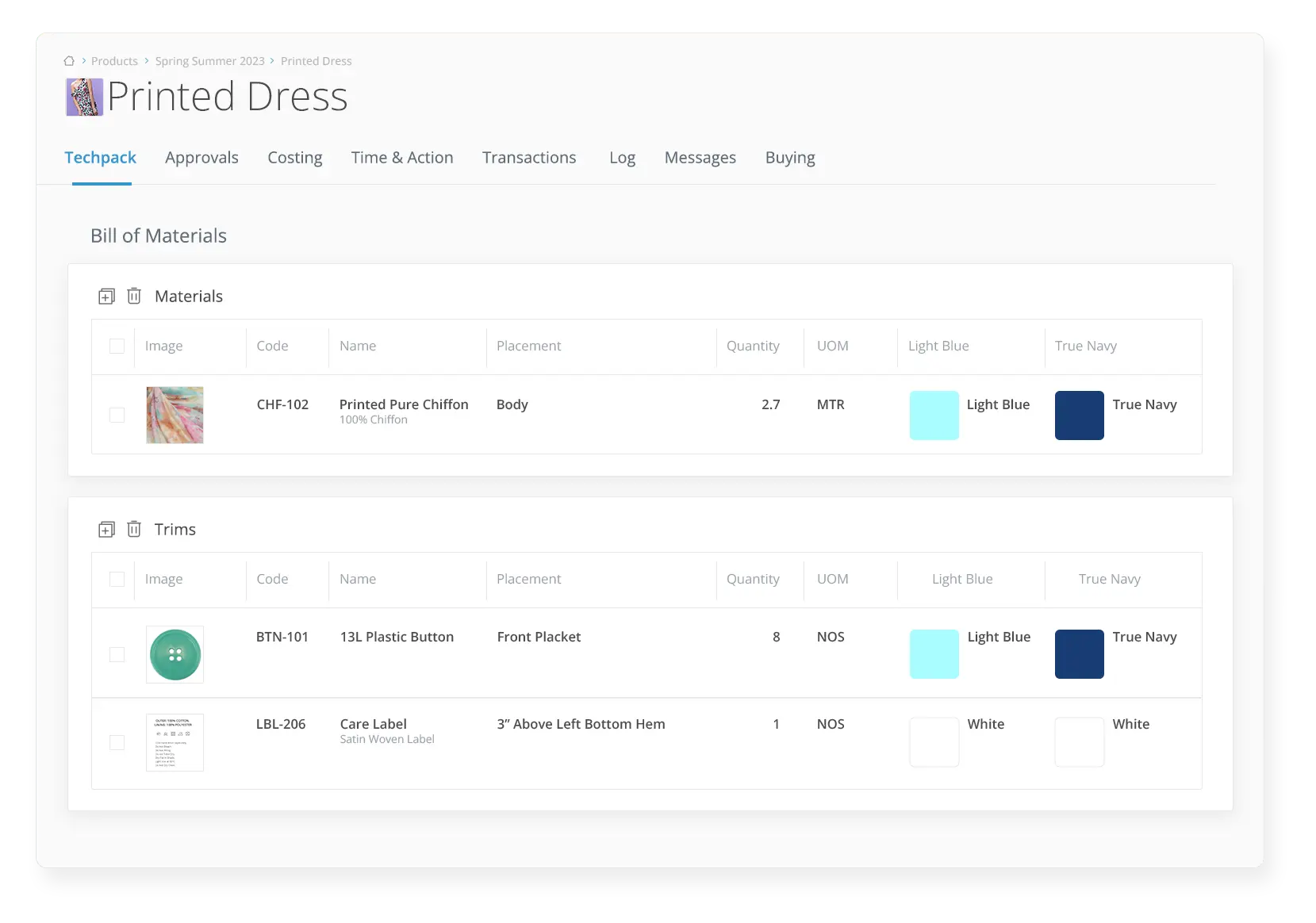This screenshot has height=923, width=1316.
Task: Open Spring Summer 2023 breadcrumb link
Action: click(210, 61)
